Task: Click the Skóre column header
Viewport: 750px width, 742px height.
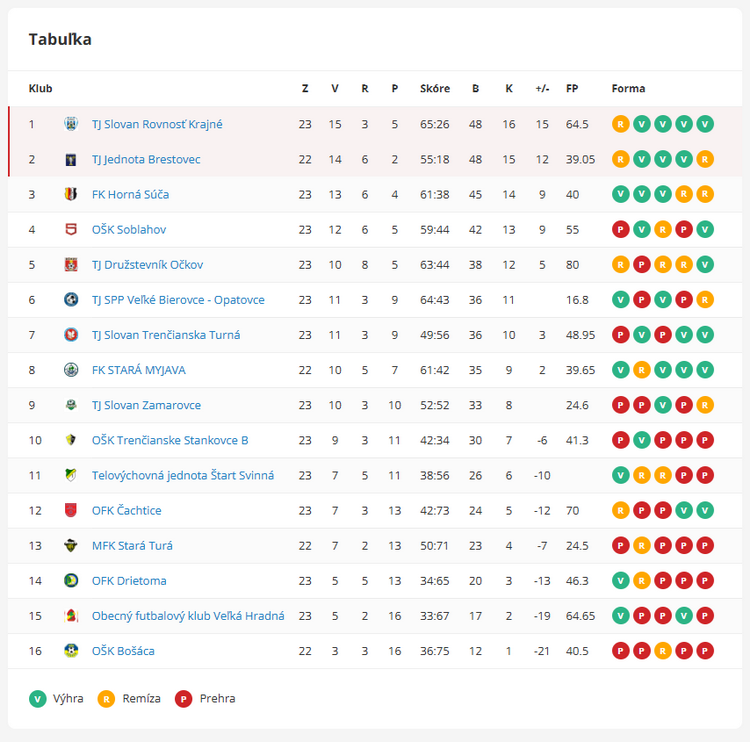Action: (x=435, y=89)
